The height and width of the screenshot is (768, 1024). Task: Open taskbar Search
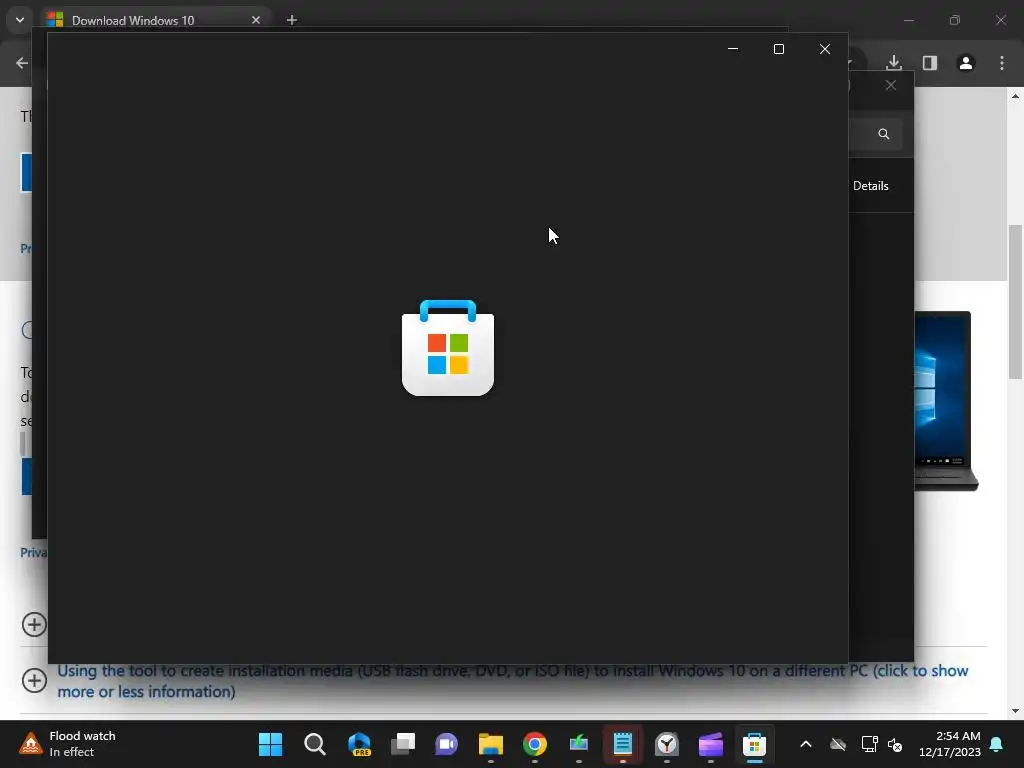point(315,744)
